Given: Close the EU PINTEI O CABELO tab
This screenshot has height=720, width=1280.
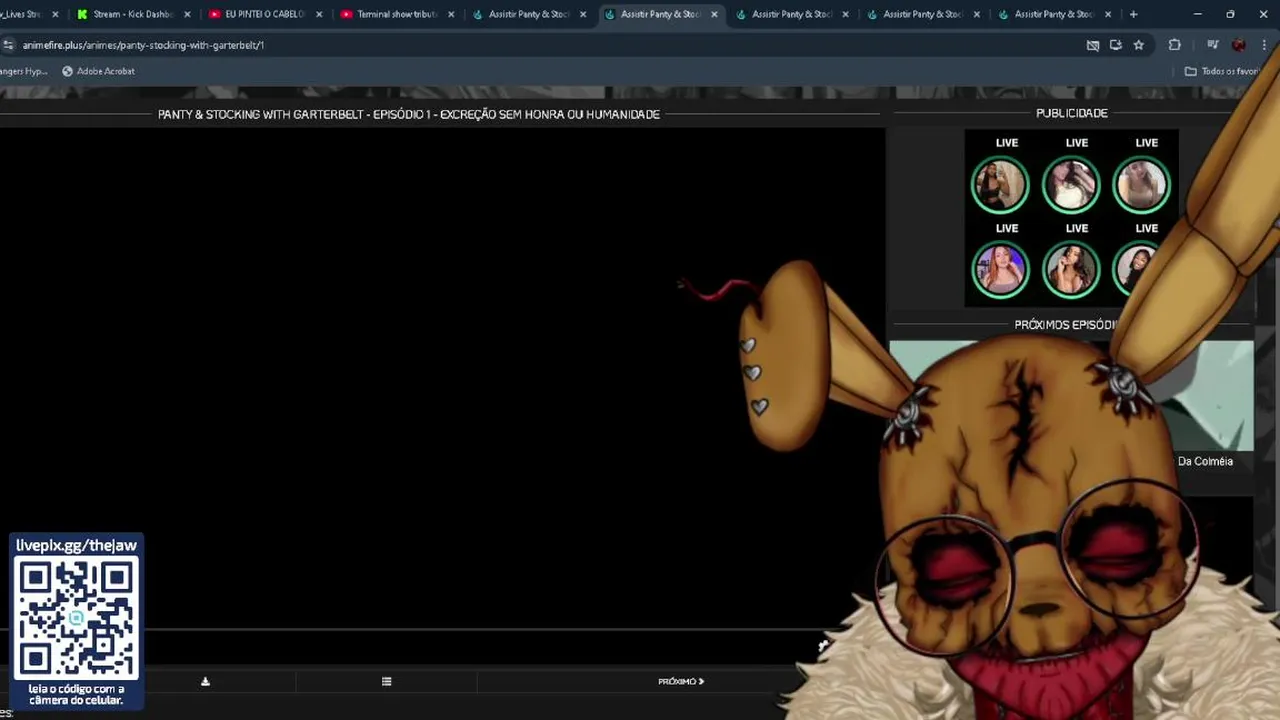Looking at the screenshot, I should click(319, 14).
